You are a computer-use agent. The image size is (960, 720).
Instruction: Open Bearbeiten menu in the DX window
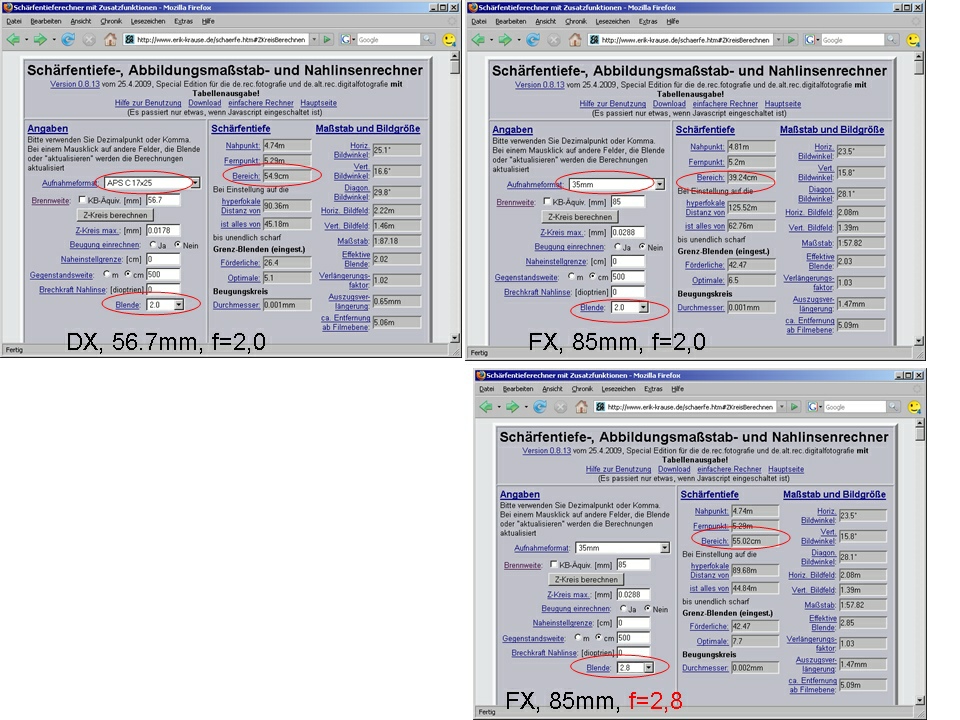click(46, 21)
